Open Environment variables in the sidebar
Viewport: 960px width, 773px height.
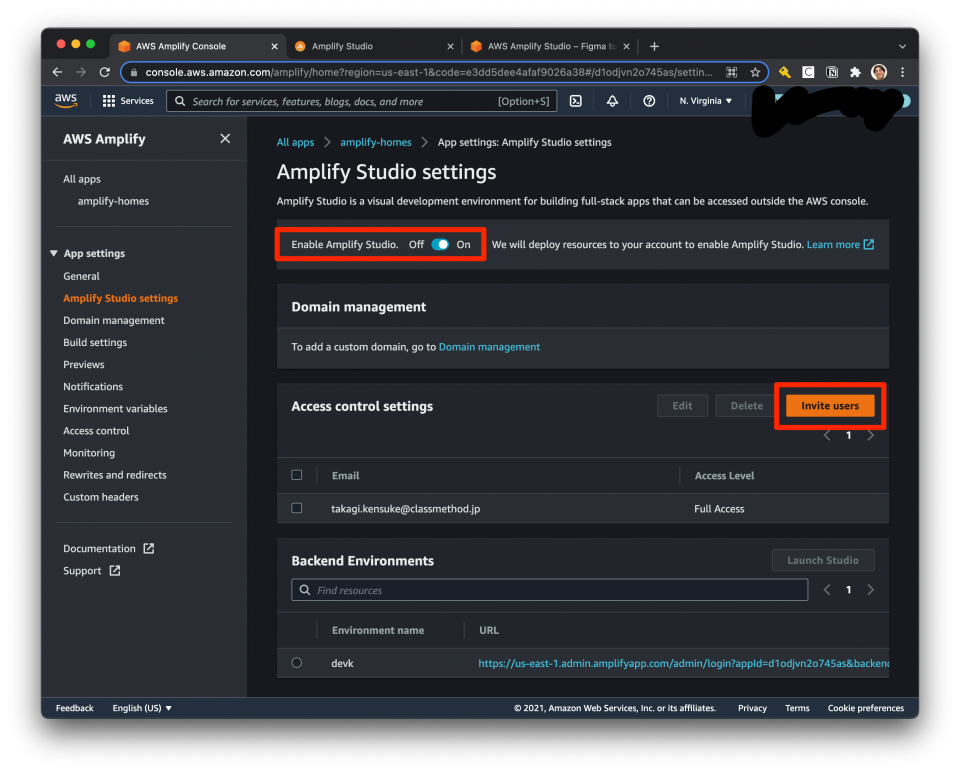[115, 408]
